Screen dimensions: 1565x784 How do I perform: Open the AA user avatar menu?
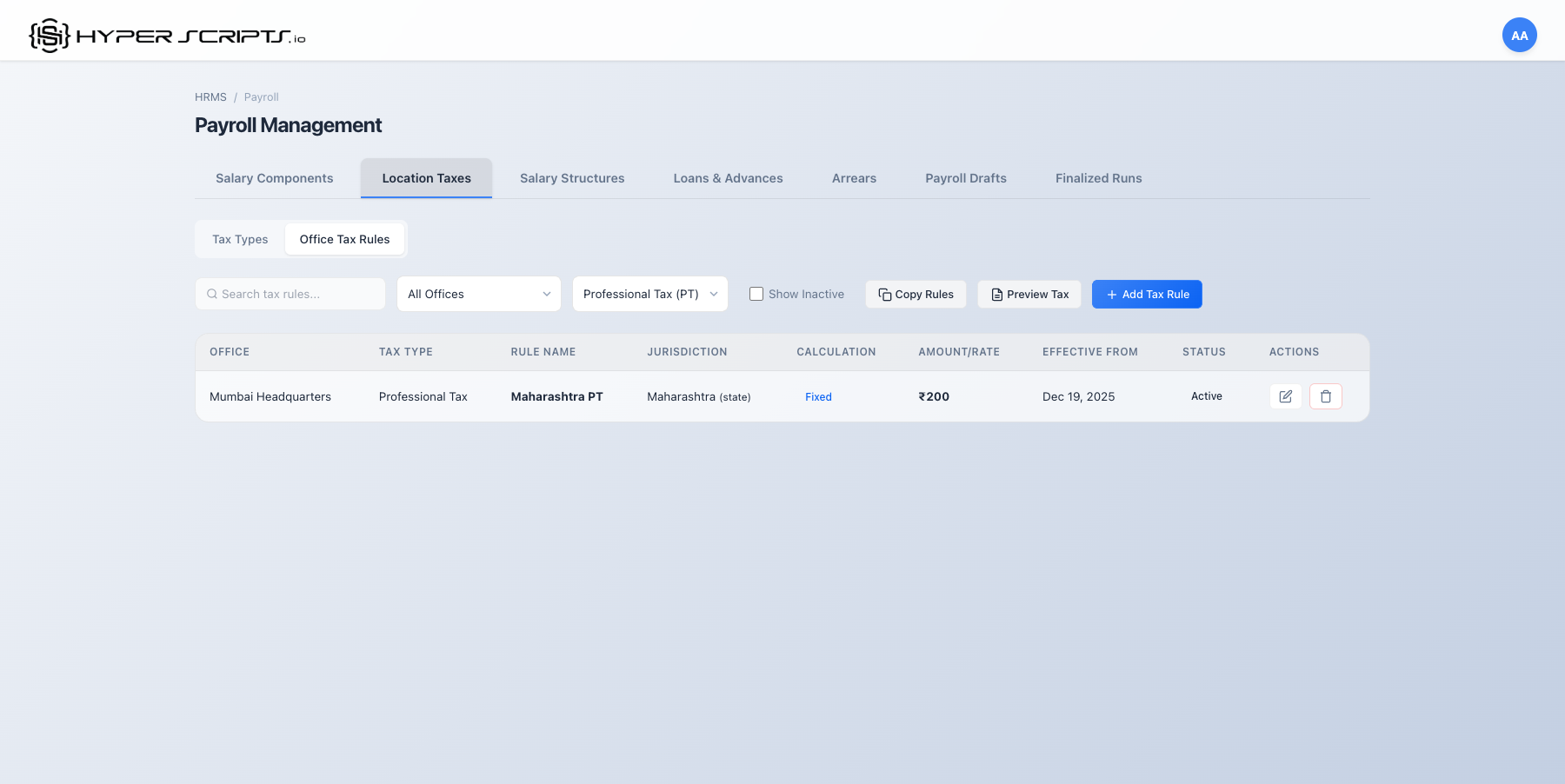click(1519, 36)
